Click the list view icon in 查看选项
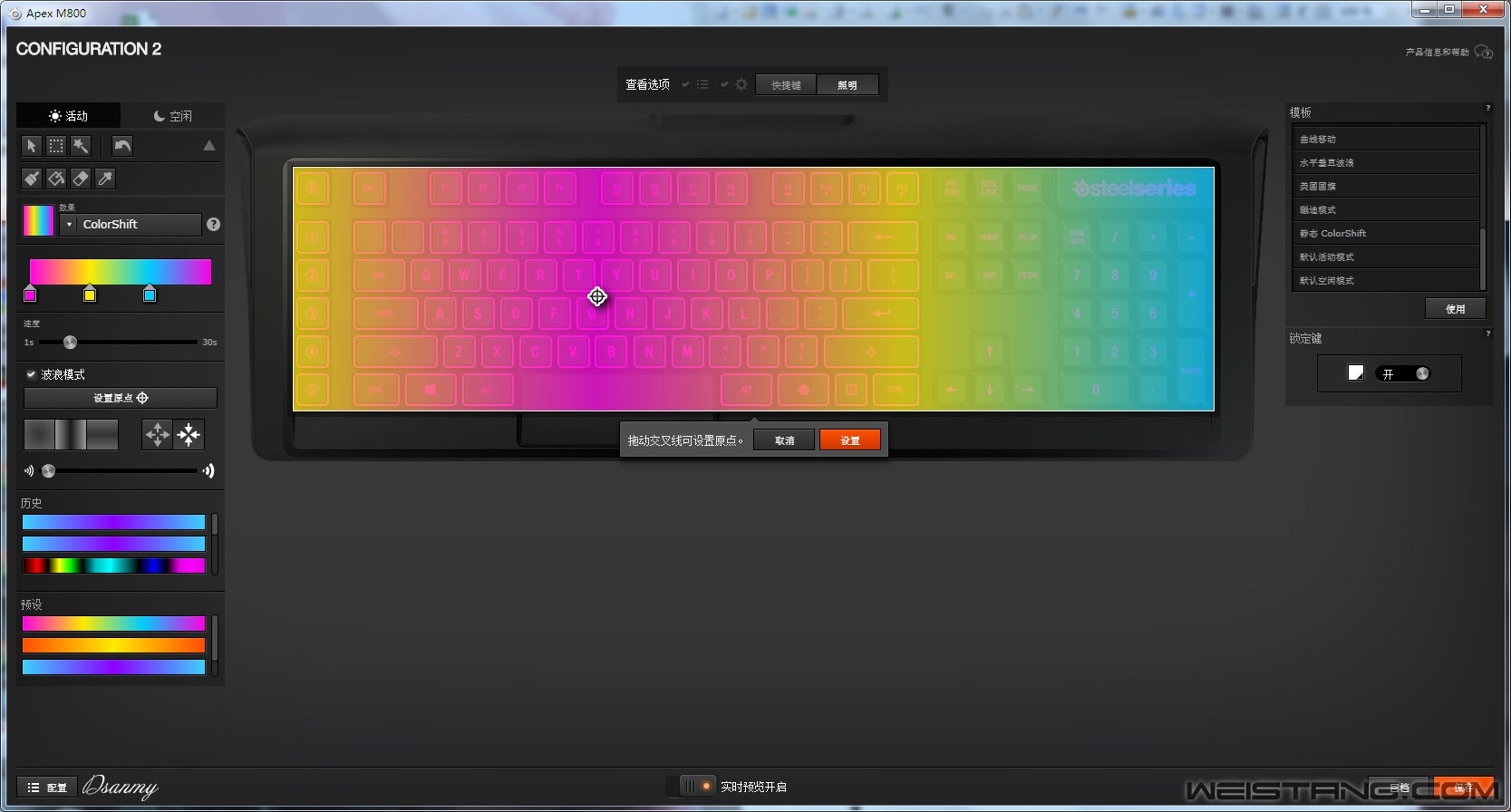1511x812 pixels. [702, 84]
